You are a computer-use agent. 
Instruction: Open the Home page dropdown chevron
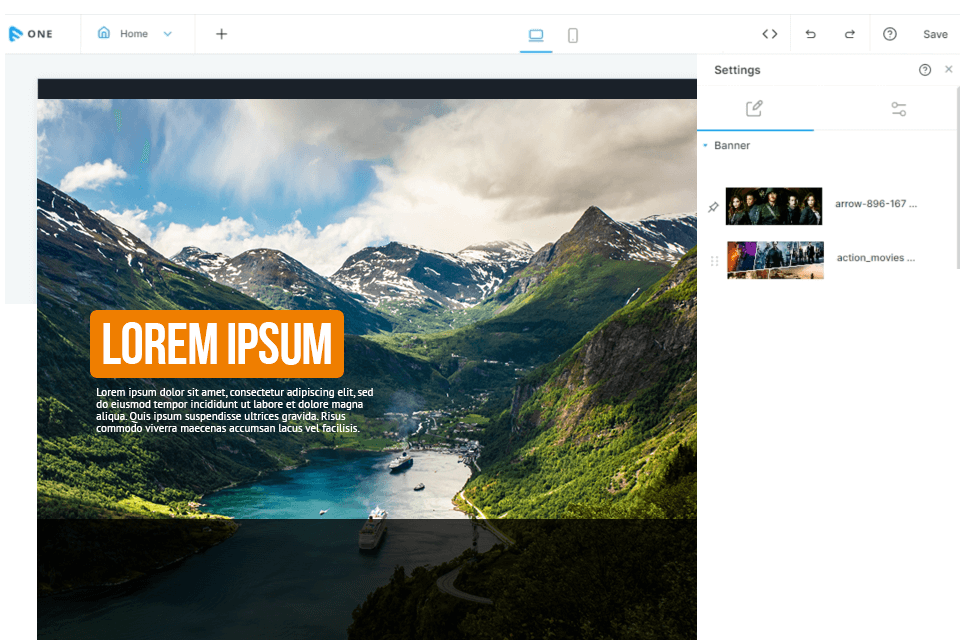click(x=168, y=34)
